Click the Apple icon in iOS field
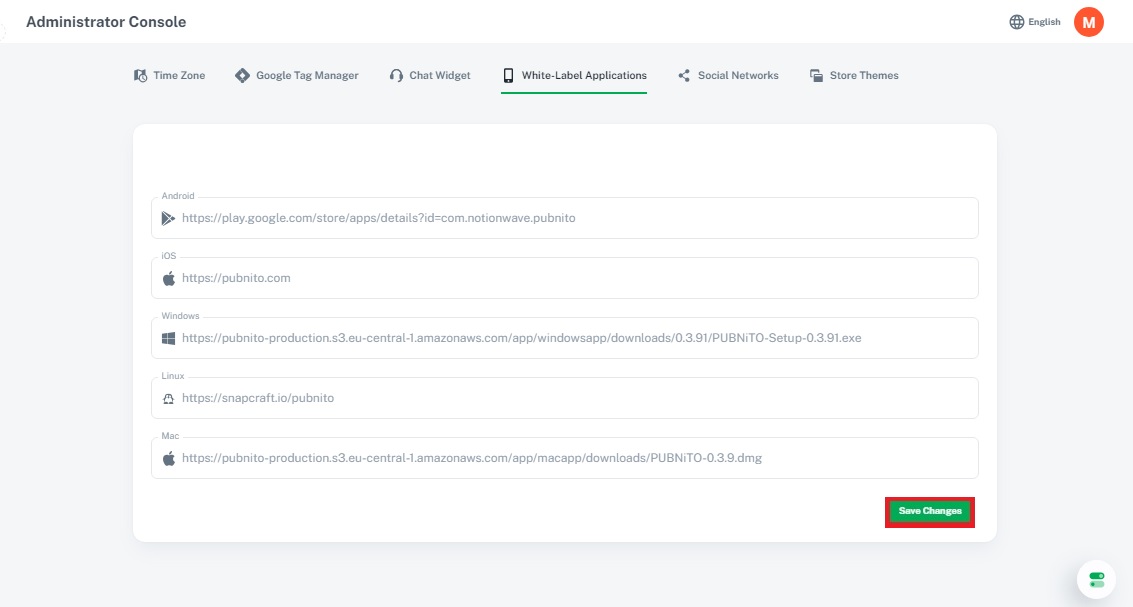The image size is (1133, 607). [x=168, y=278]
